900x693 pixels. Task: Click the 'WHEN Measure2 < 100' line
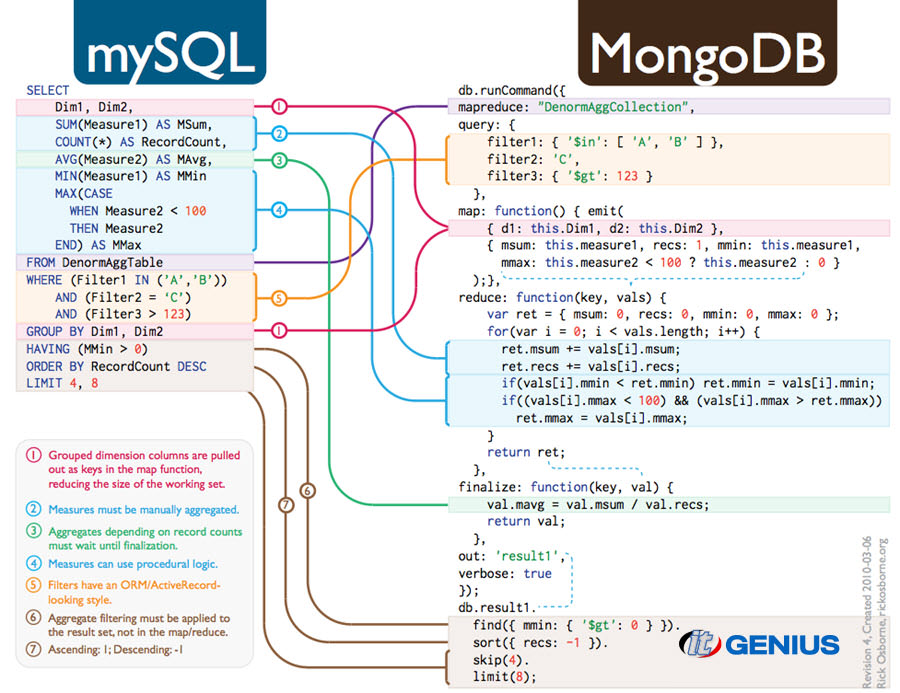[x=138, y=211]
